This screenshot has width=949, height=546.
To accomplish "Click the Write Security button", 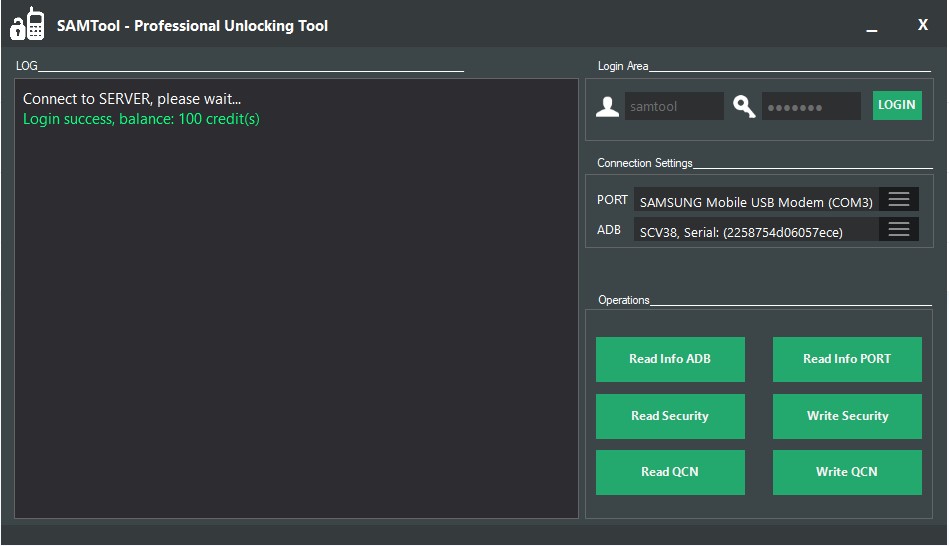I will click(x=847, y=416).
